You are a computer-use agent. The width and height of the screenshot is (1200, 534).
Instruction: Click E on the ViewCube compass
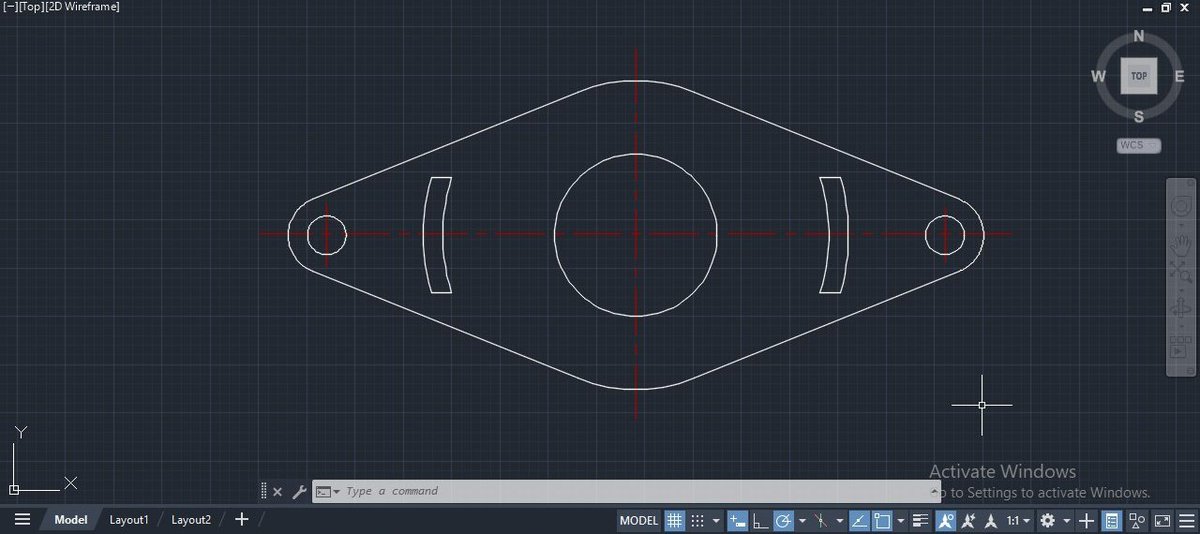[1179, 76]
